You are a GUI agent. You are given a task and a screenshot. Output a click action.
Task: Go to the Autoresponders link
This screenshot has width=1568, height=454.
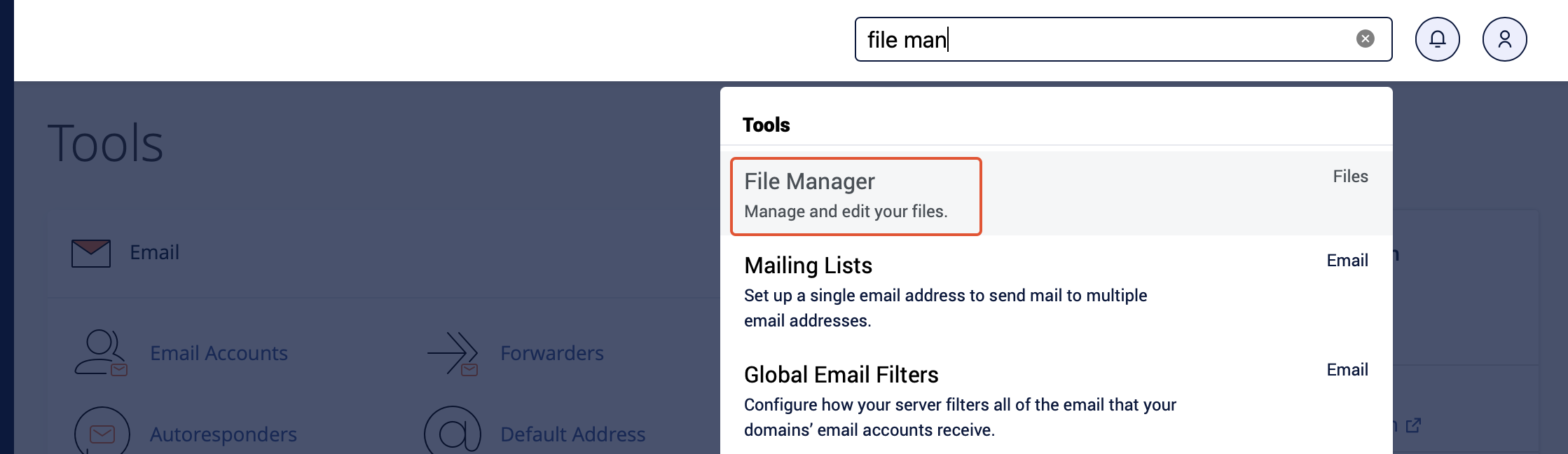(x=223, y=434)
